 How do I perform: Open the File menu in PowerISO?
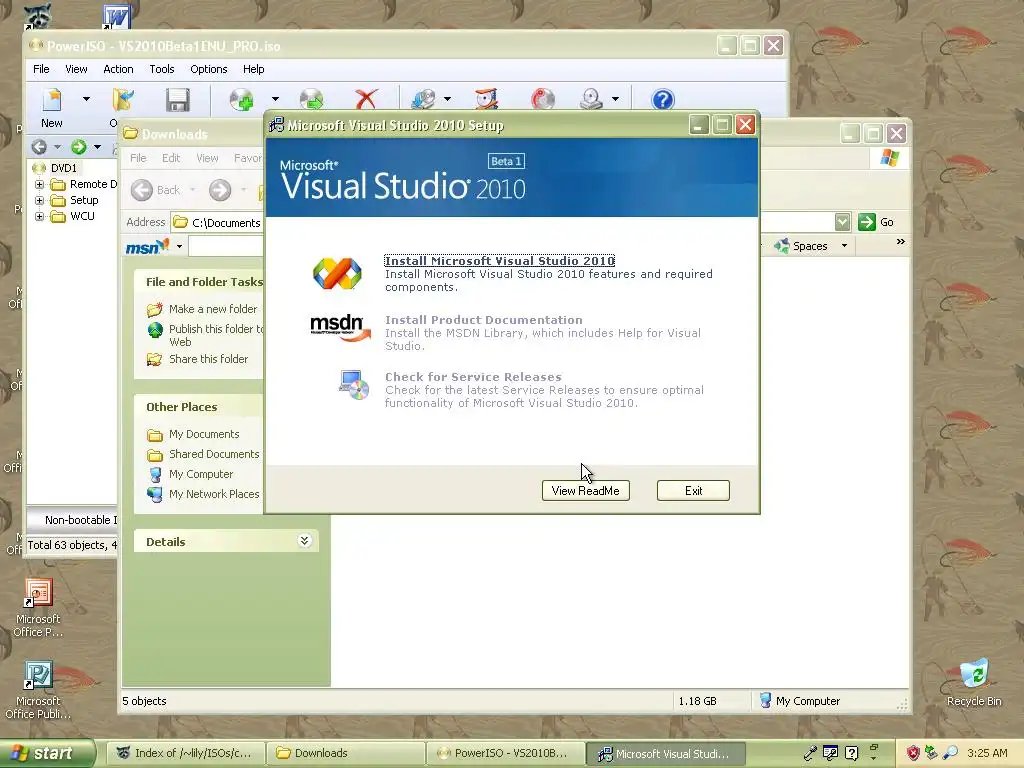(41, 69)
